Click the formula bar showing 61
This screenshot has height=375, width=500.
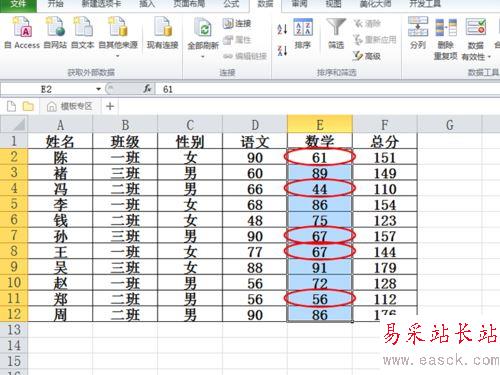click(x=327, y=89)
